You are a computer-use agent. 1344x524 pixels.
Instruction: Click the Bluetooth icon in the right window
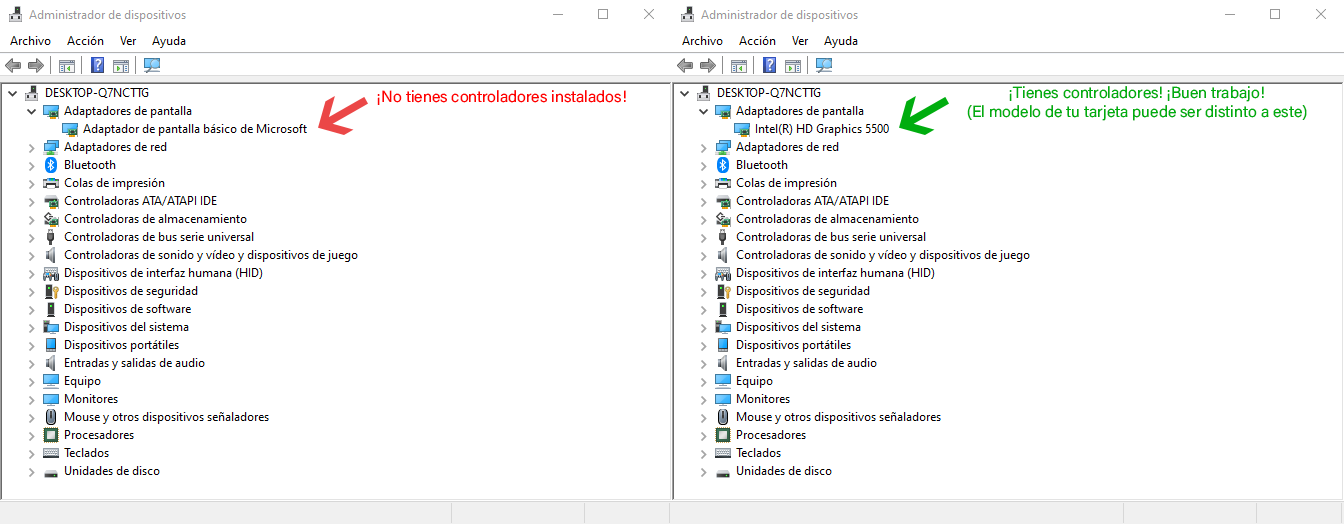click(x=724, y=165)
